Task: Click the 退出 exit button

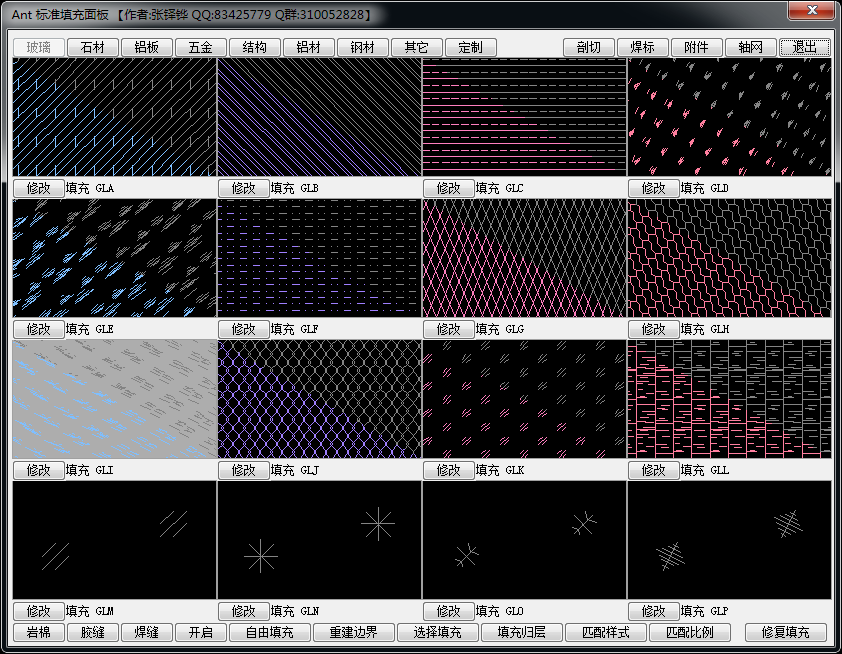Action: (x=804, y=47)
